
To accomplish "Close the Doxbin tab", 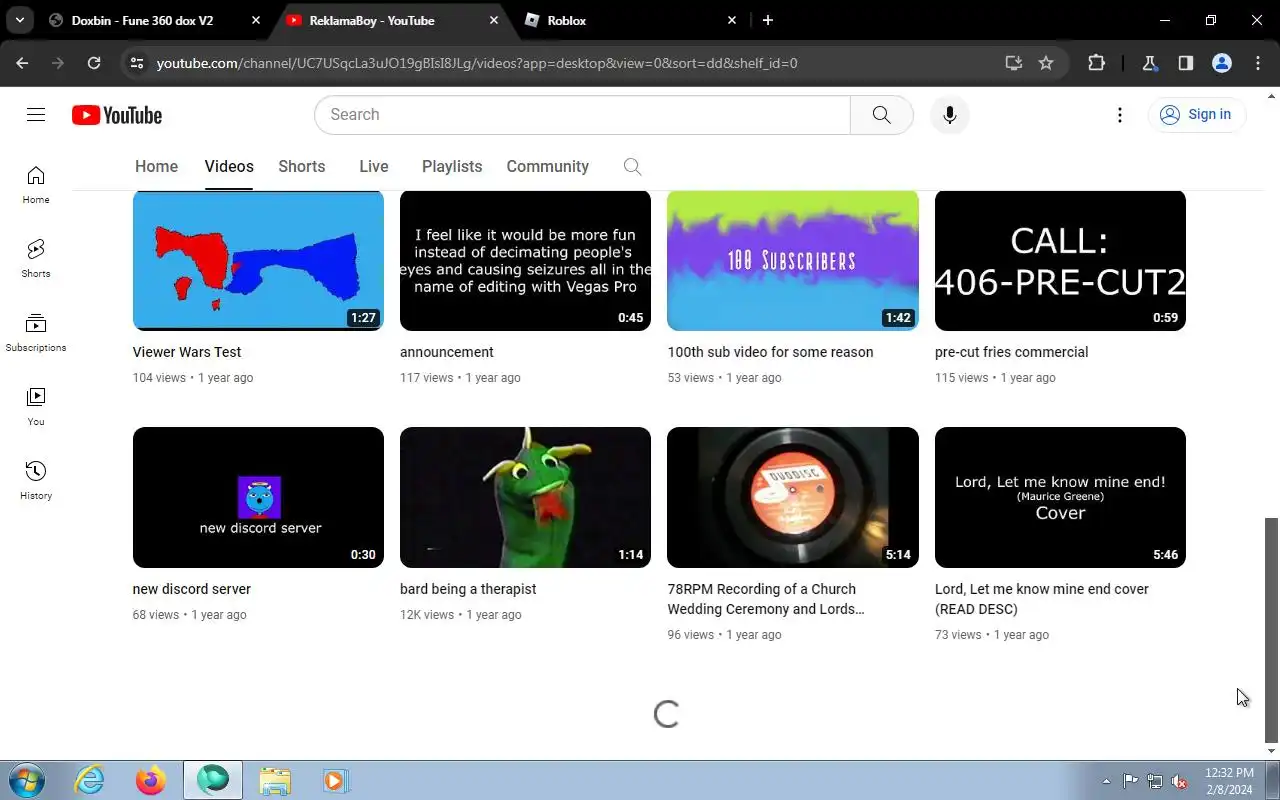I will pos(256,20).
